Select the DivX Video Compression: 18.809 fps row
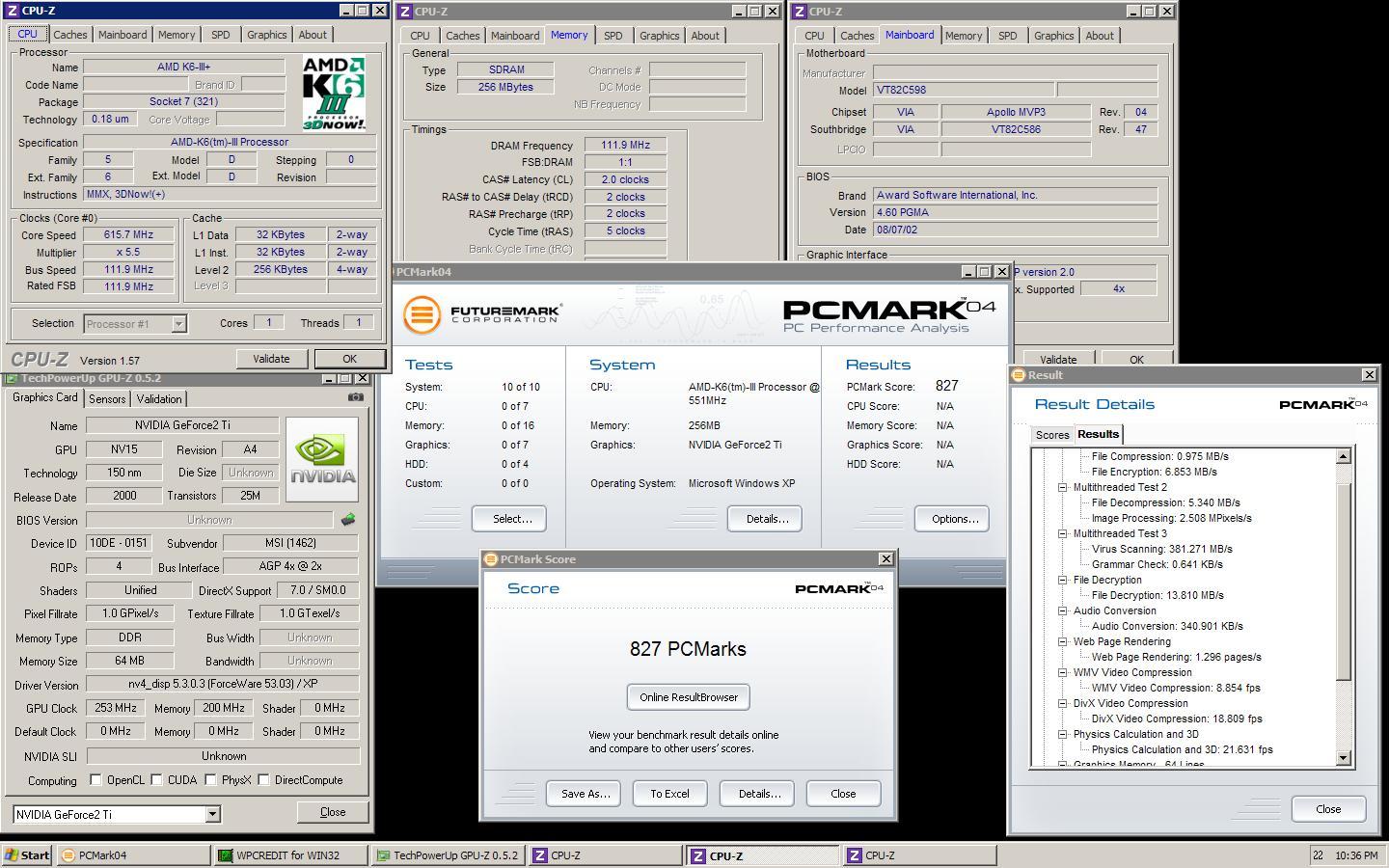Viewport: 1389px width, 868px height. pyautogui.click(x=1177, y=719)
